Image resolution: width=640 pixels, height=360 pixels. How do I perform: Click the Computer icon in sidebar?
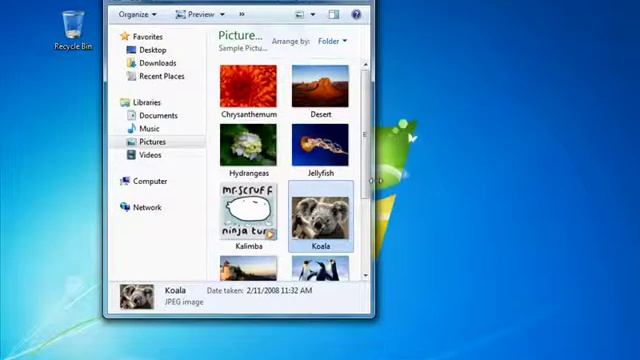point(125,181)
